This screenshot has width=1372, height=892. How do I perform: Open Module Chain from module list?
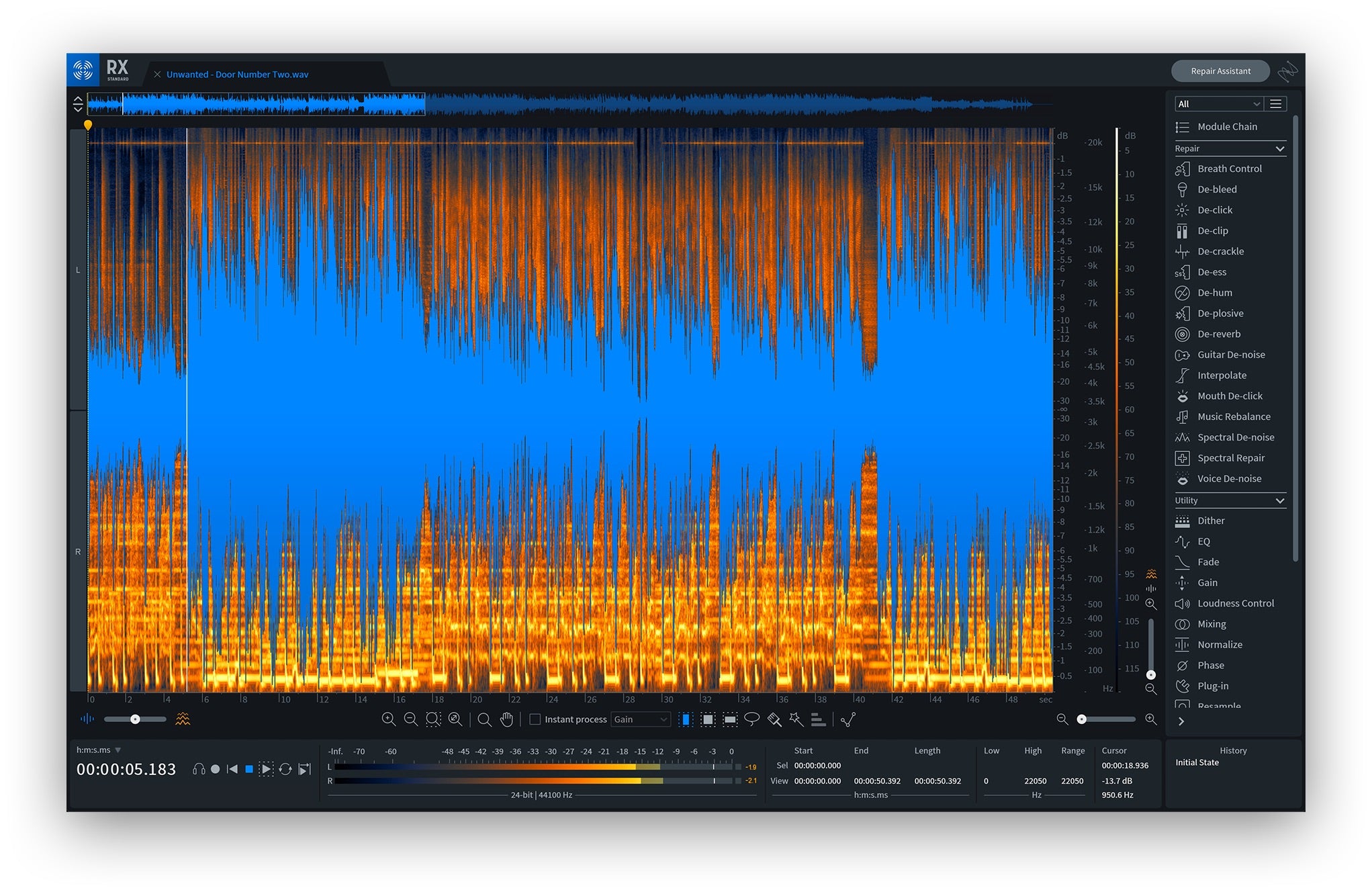click(1226, 127)
